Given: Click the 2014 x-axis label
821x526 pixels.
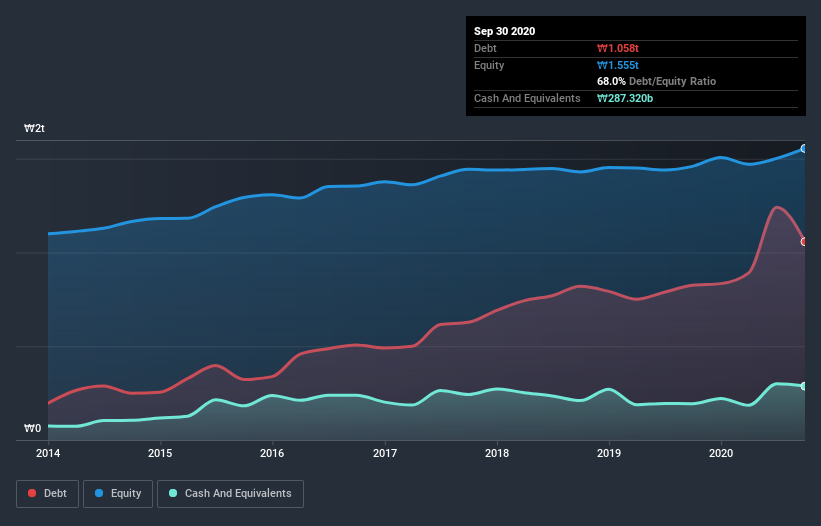Looking at the screenshot, I should click(x=48, y=453).
